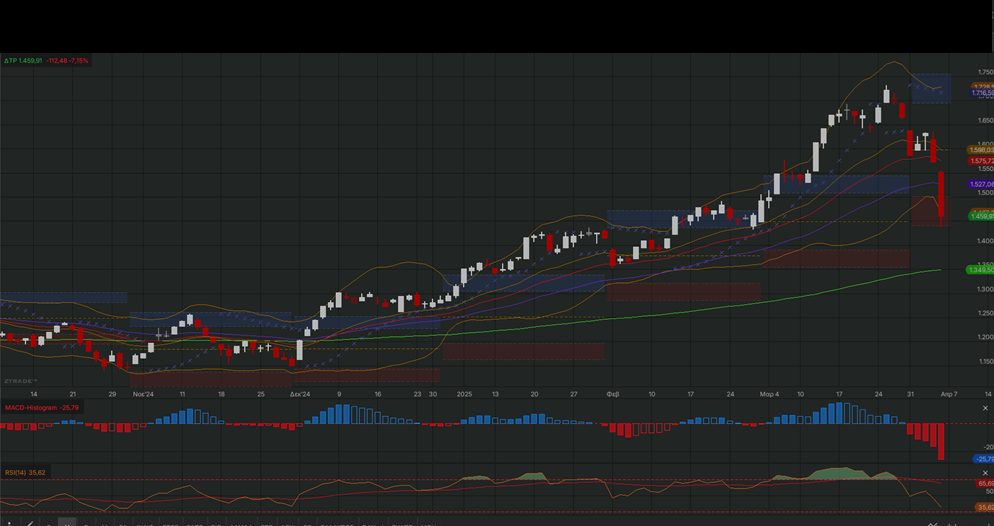Click the Φεβ date axis label

tap(613, 394)
